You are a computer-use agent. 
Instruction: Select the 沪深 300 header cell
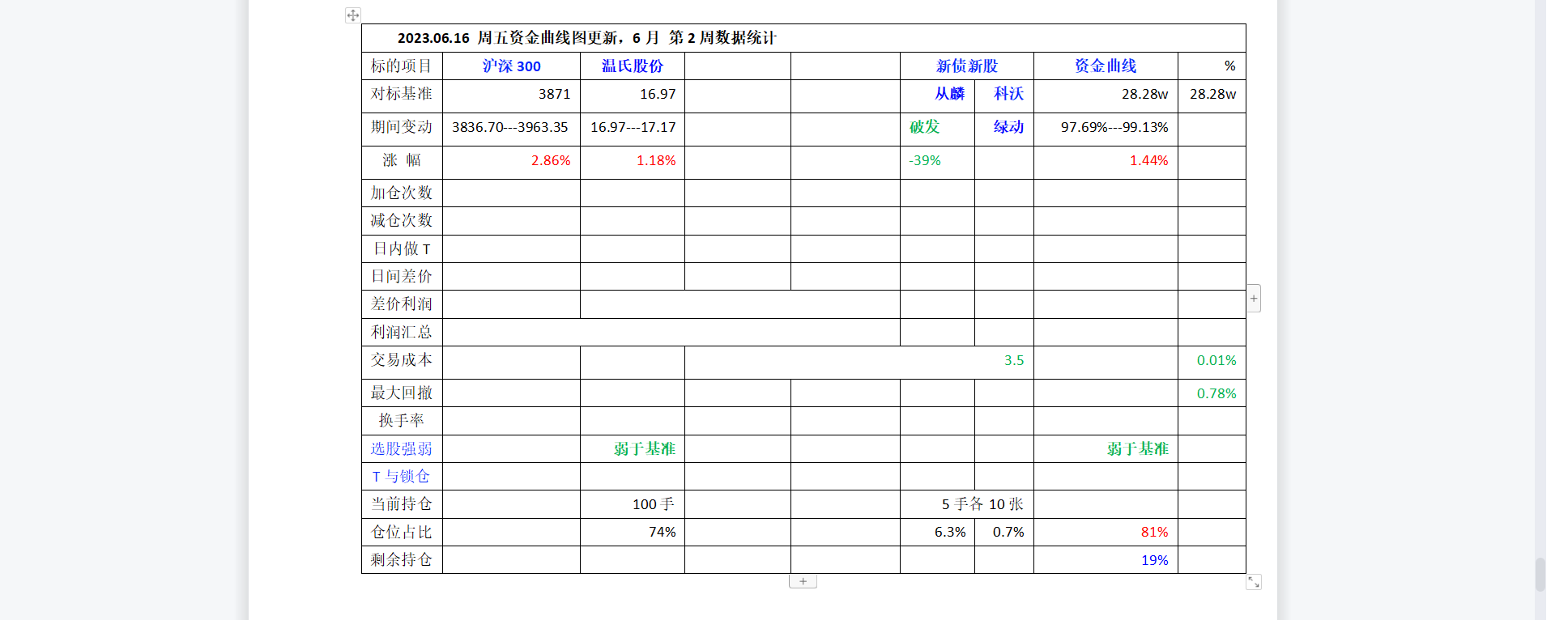511,66
